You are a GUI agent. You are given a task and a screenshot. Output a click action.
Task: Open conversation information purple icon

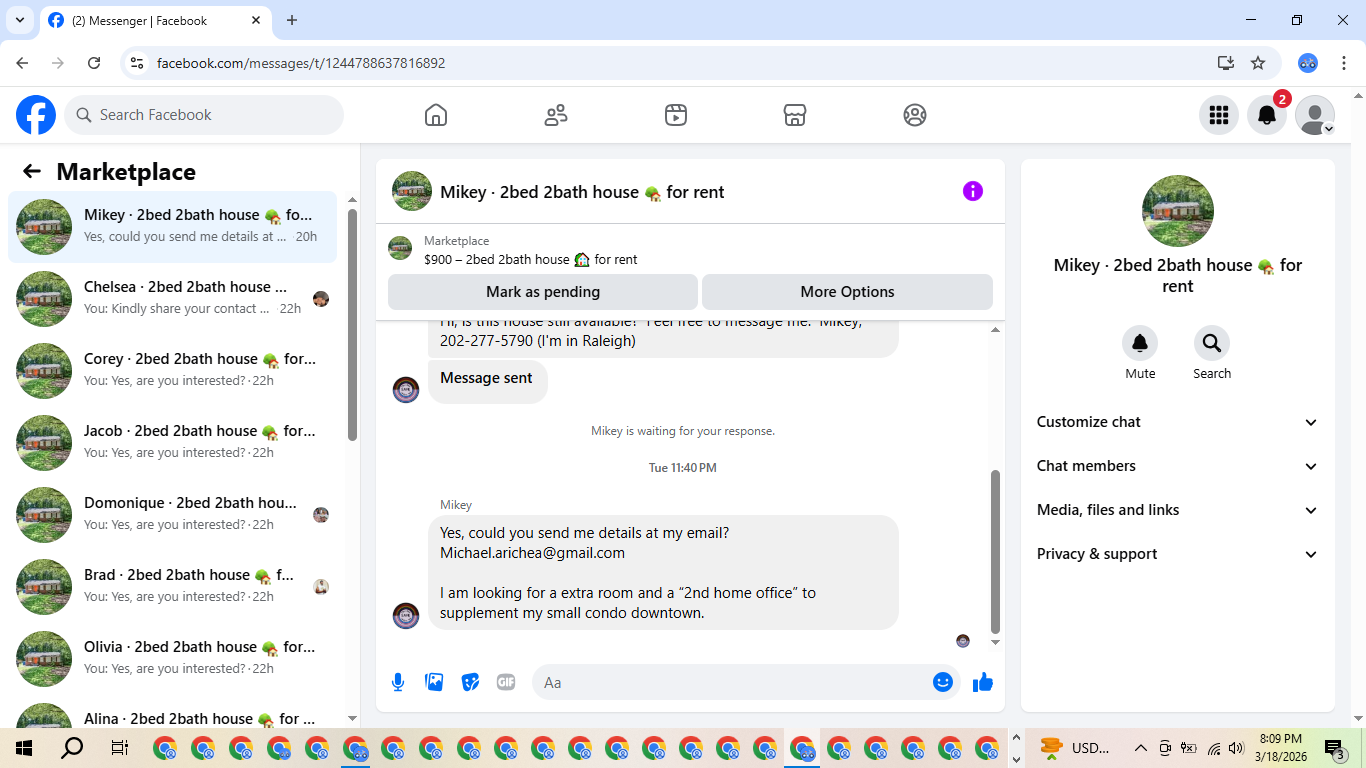tap(973, 191)
